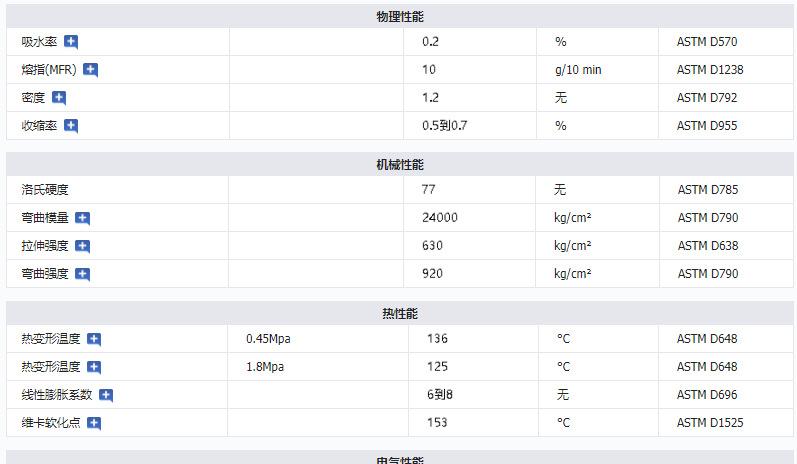Click the ASTM D1525 standard cell
This screenshot has width=797, height=464.
[x=710, y=423]
